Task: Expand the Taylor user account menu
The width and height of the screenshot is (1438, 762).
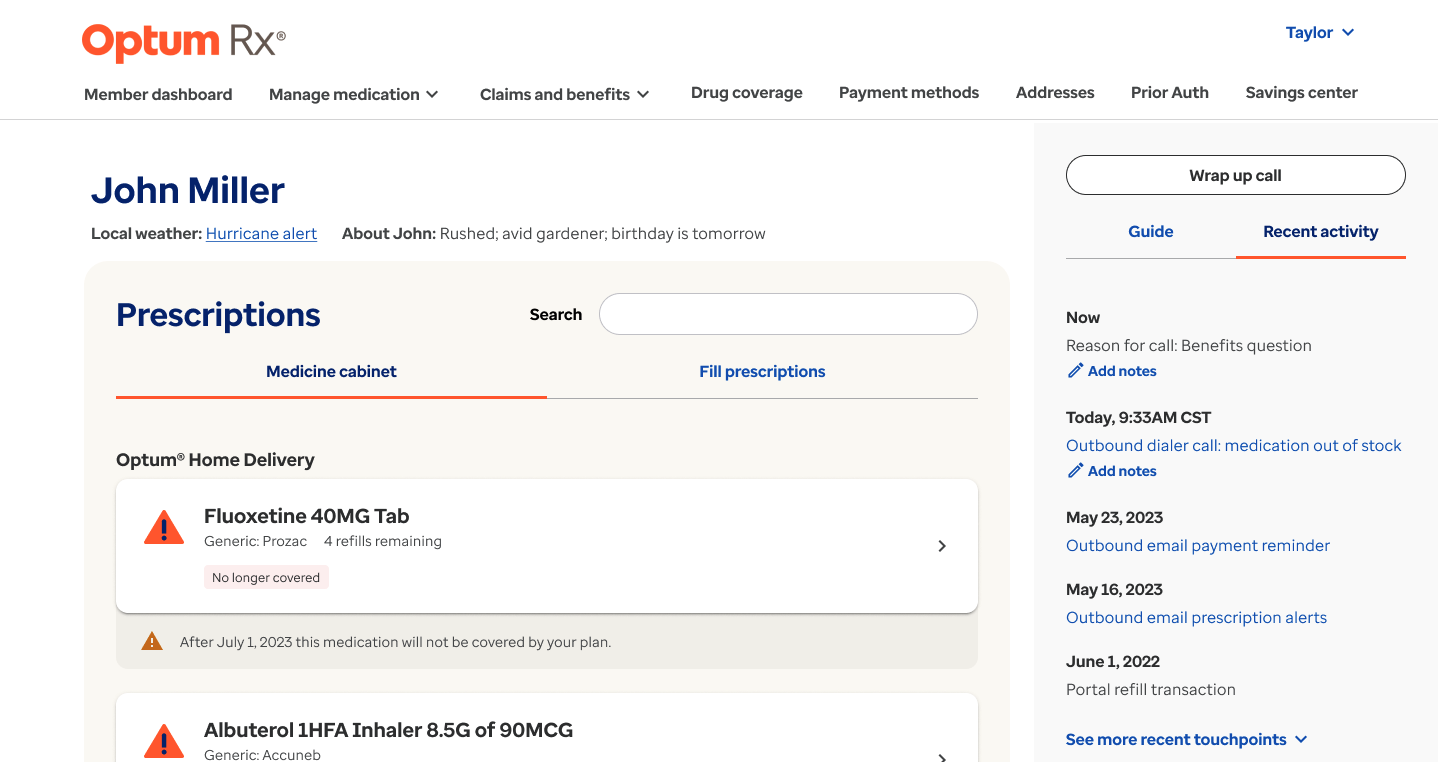Action: (1319, 33)
